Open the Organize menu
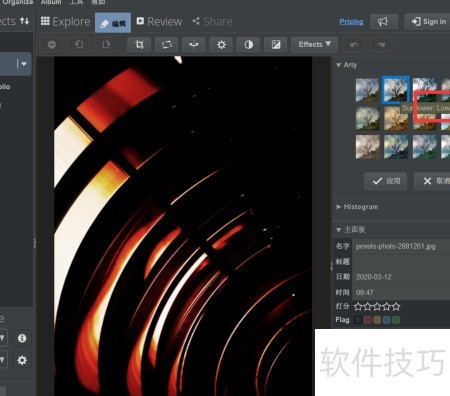Viewport: 450px width, 396px height. pyautogui.click(x=18, y=2)
